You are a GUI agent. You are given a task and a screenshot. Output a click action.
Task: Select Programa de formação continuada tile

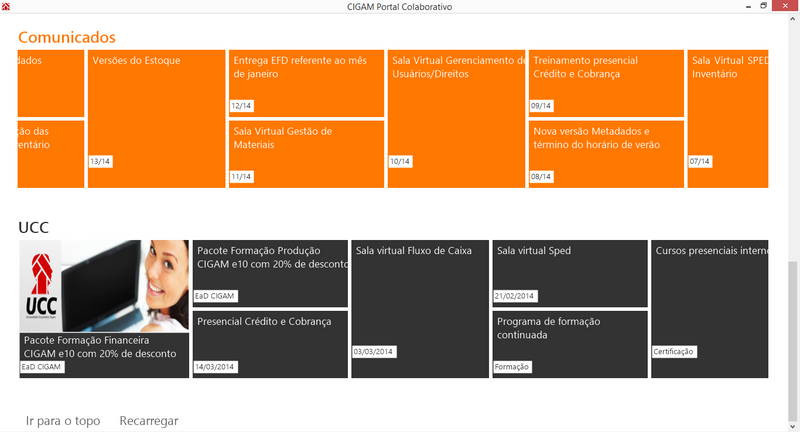[569, 344]
